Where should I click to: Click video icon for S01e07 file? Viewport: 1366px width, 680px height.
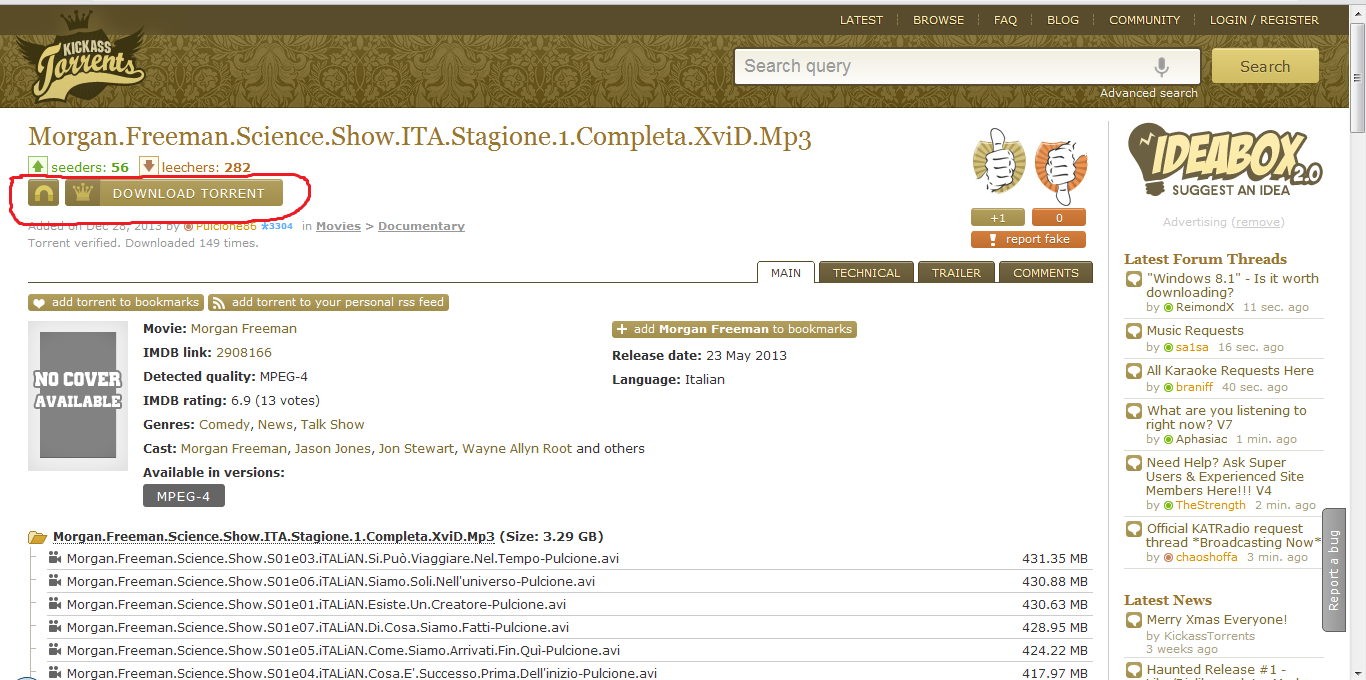tap(55, 627)
